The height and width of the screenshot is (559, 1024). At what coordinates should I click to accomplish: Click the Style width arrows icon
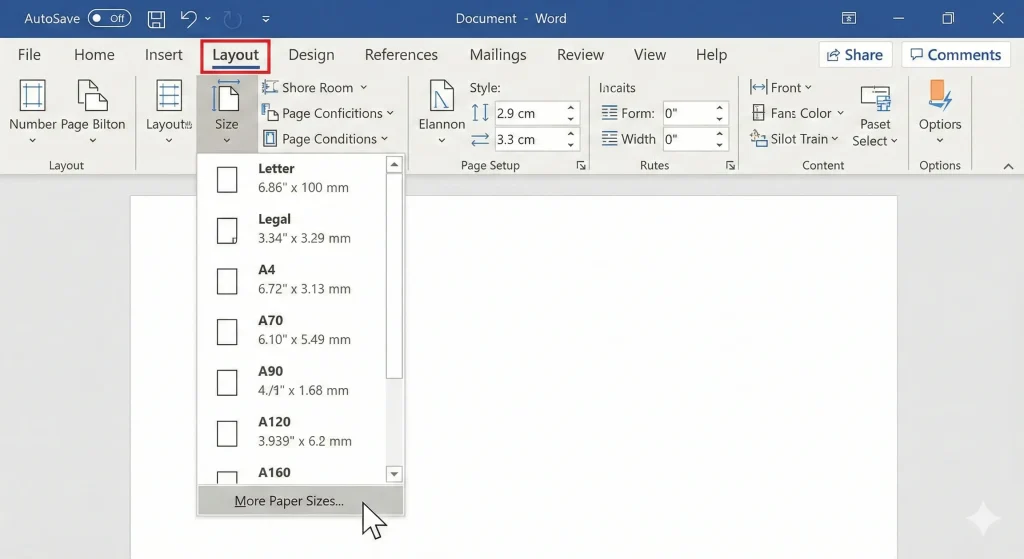(480, 139)
